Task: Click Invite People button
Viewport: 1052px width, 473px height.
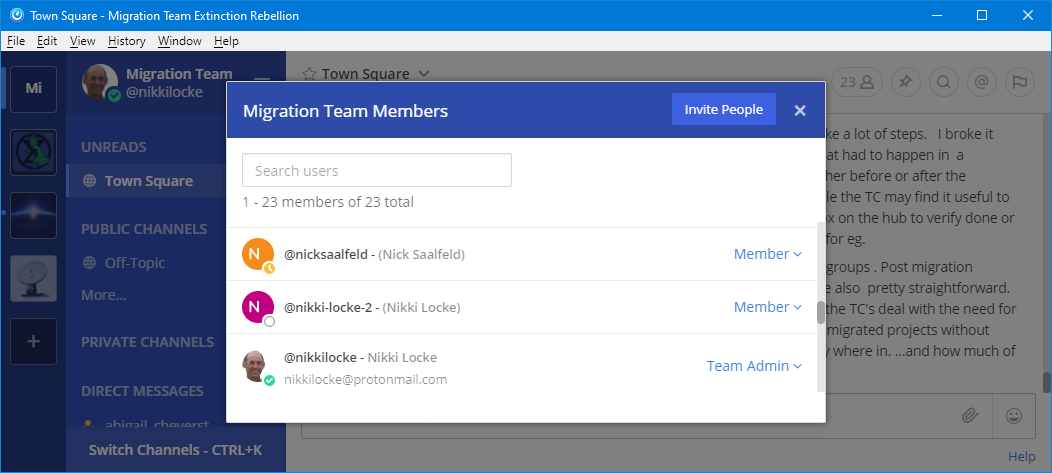Action: point(723,109)
